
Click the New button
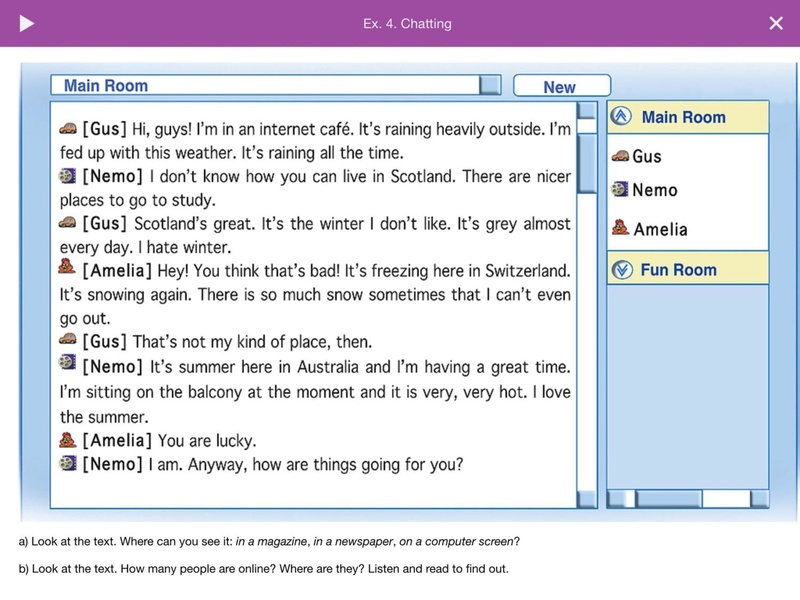click(560, 87)
